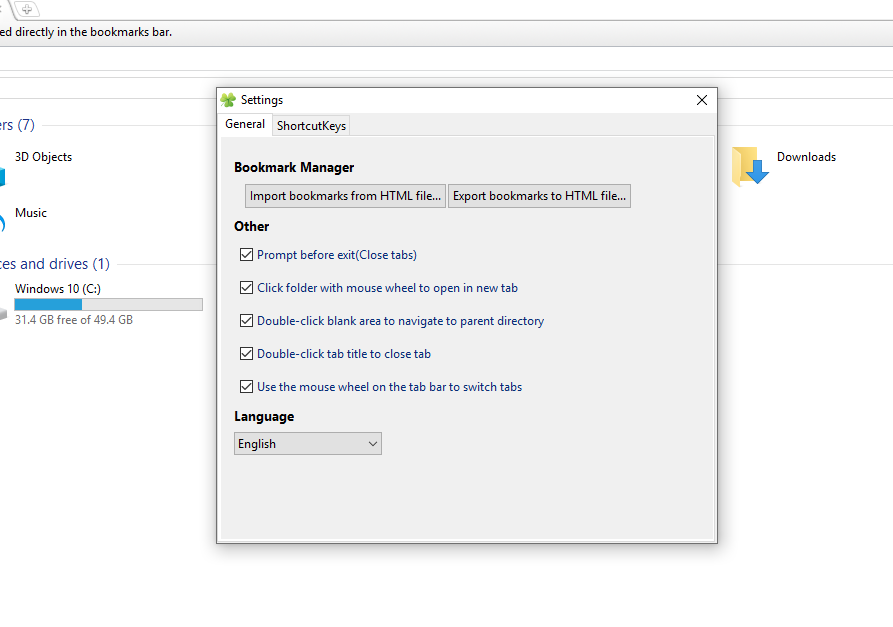Collapse the Devices and drives group
The image size is (893, 627).
[x=55, y=264]
